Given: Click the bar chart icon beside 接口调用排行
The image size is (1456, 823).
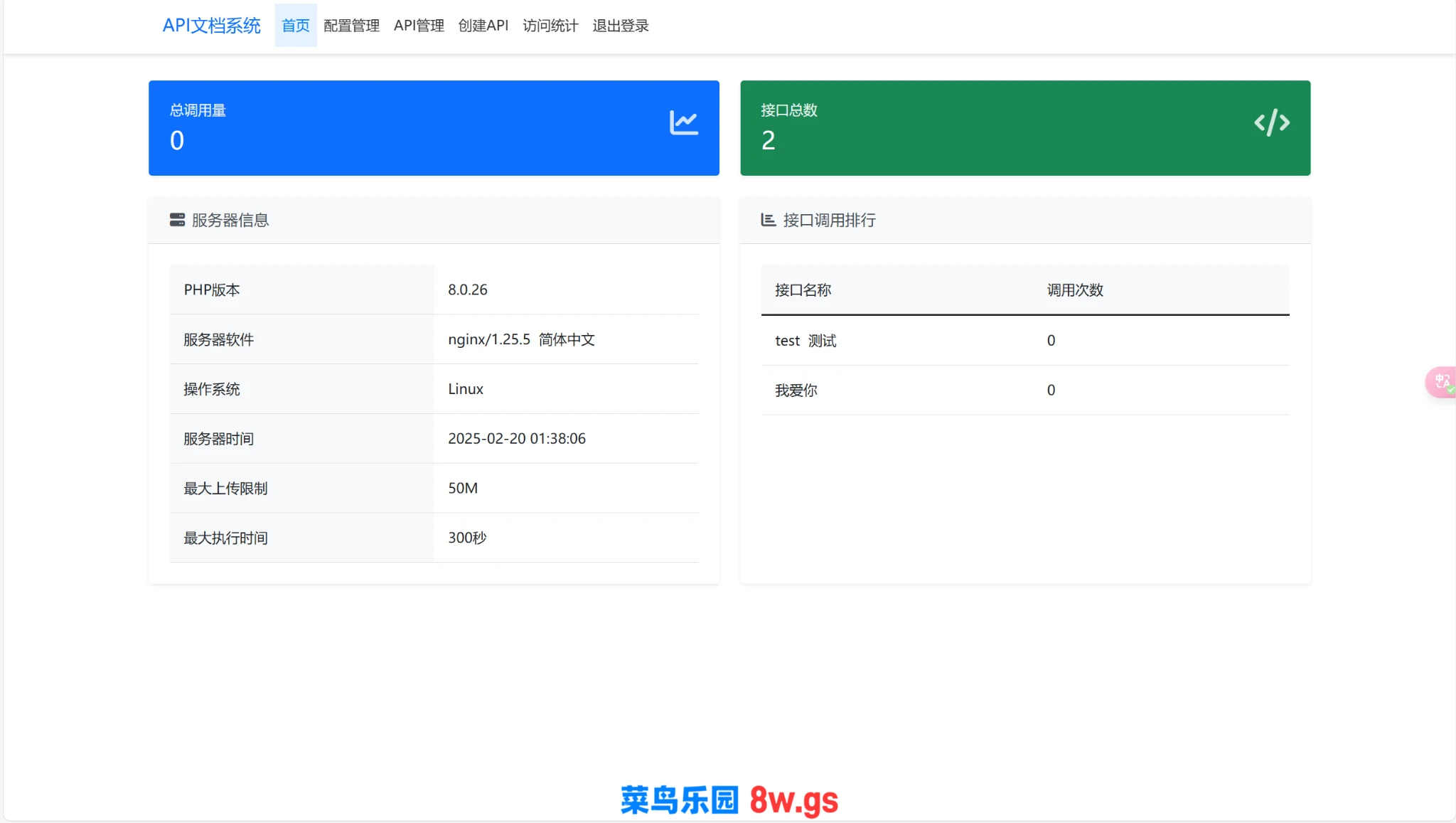Looking at the screenshot, I should tap(768, 220).
